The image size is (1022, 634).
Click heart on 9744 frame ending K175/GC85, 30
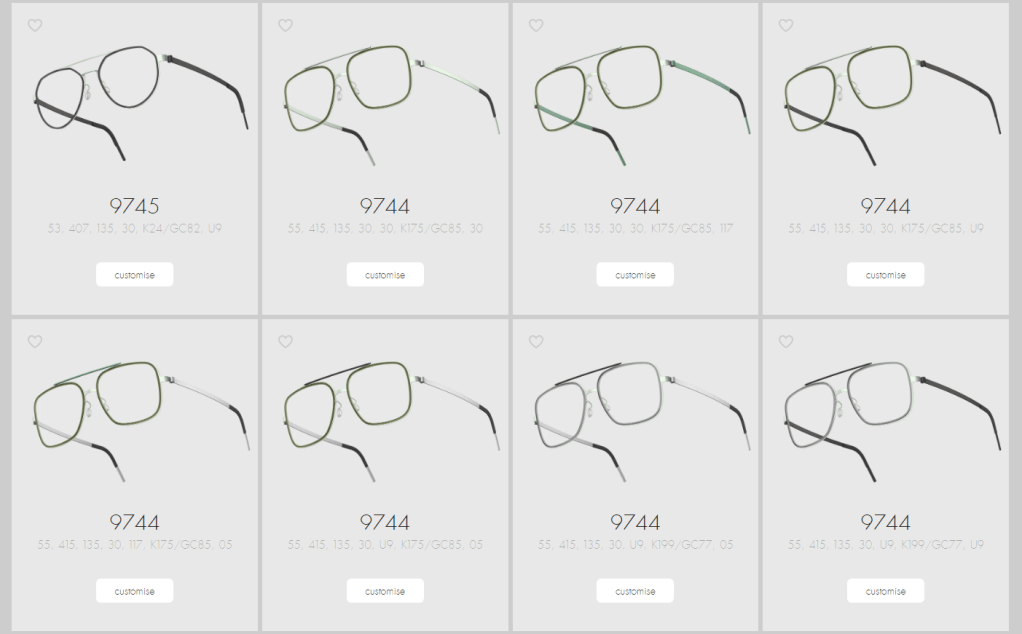285,25
